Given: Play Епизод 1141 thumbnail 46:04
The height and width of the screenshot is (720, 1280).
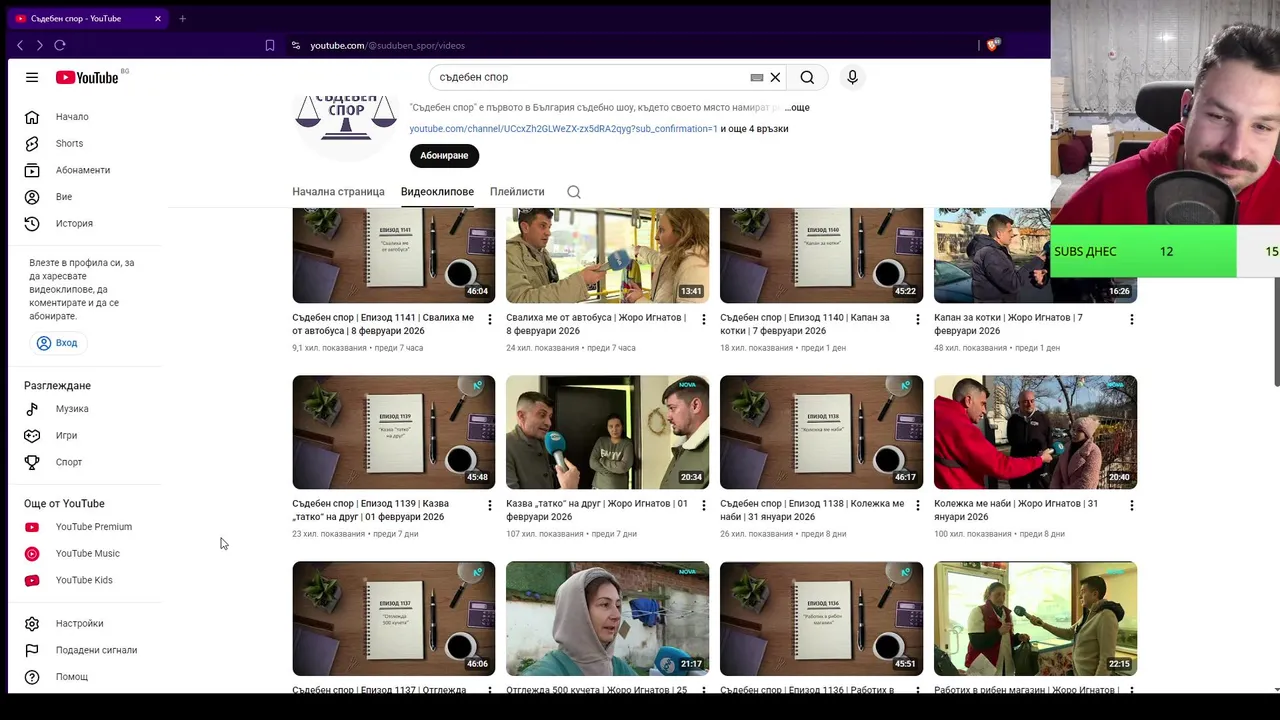Looking at the screenshot, I should point(393,255).
